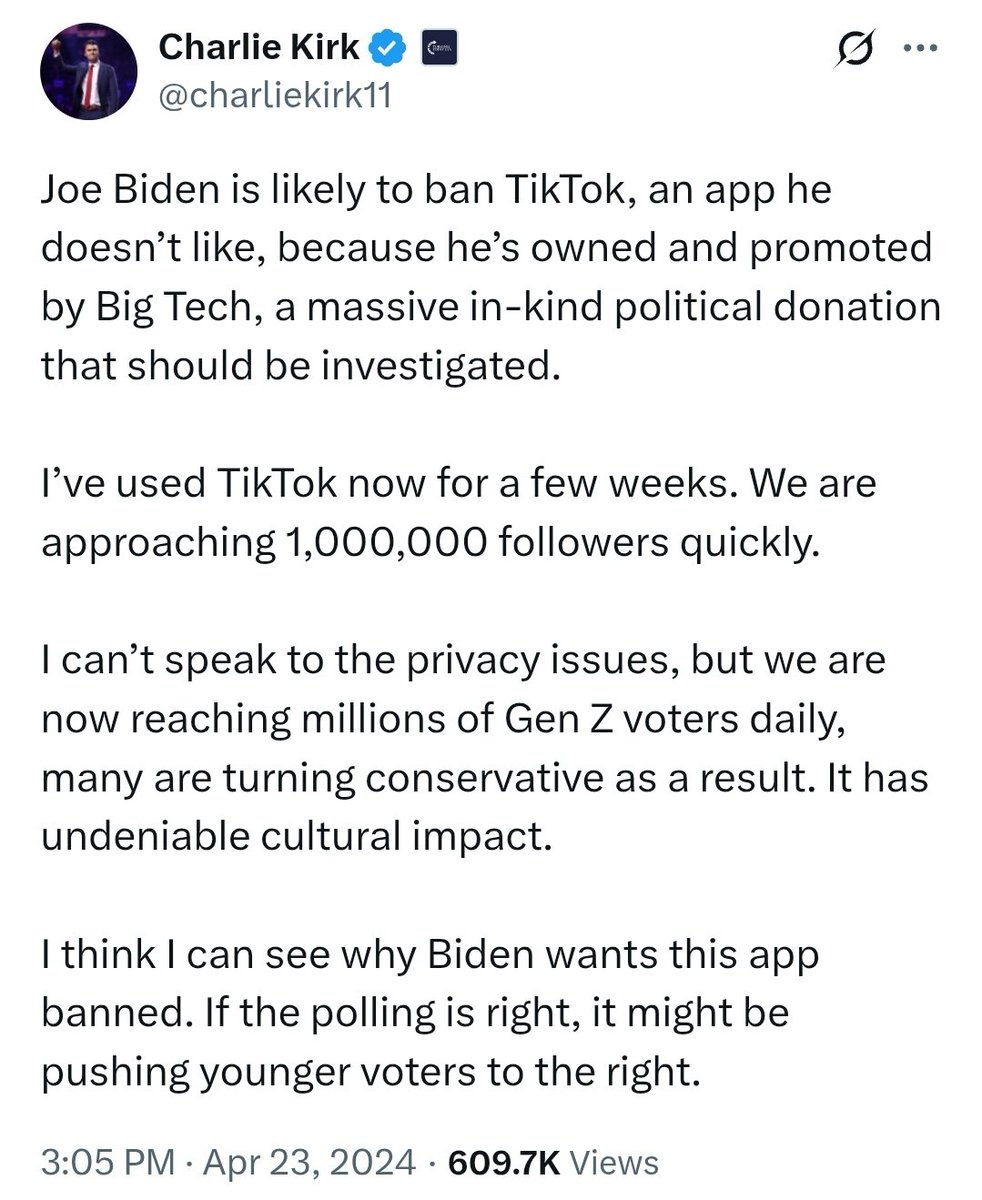Open Charlie Kirk's profile picture
The height and width of the screenshot is (1200, 982).
pyautogui.click(x=88, y=70)
